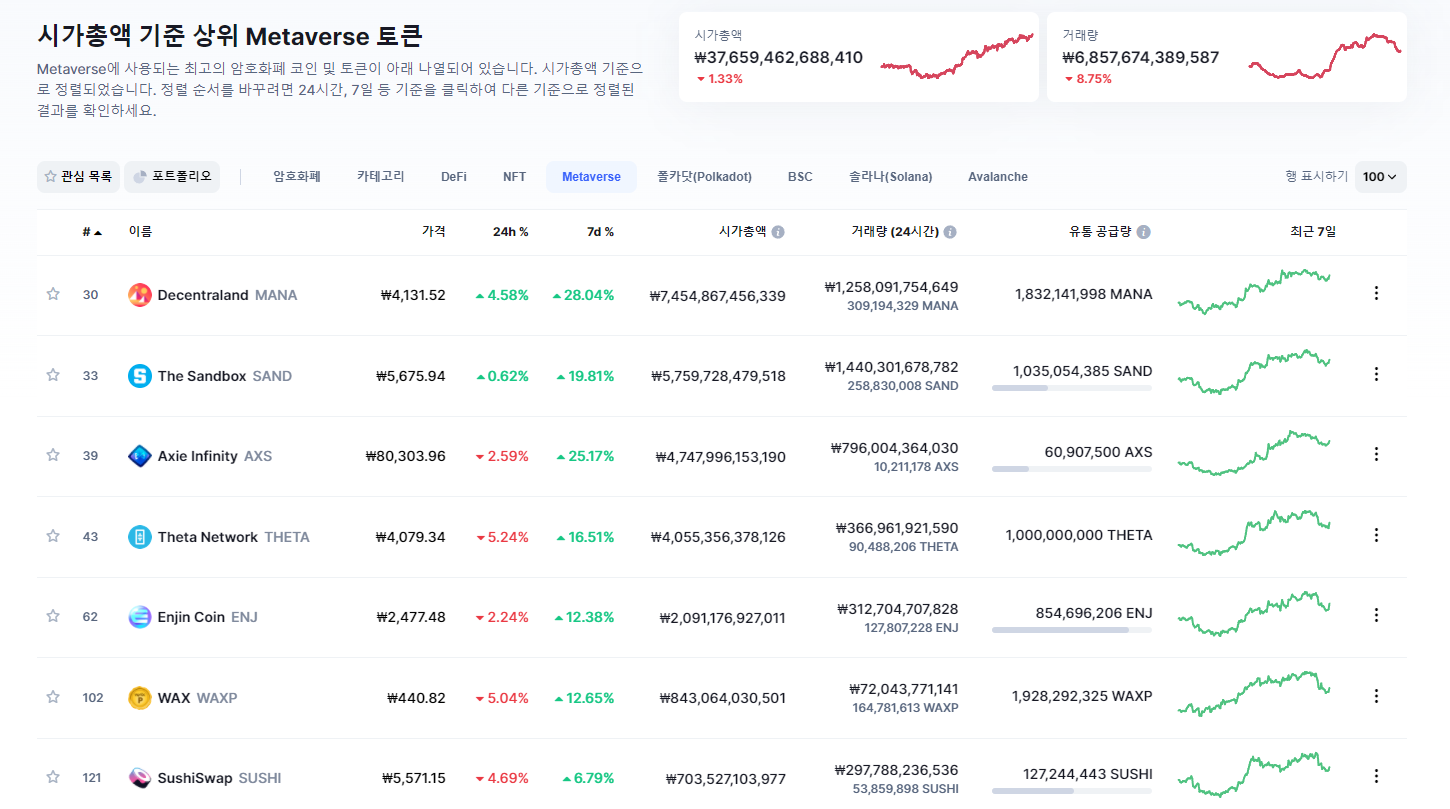The width and height of the screenshot is (1450, 809).
Task: Click the Axie Infinity supply progress bar
Action: [x=1072, y=468]
